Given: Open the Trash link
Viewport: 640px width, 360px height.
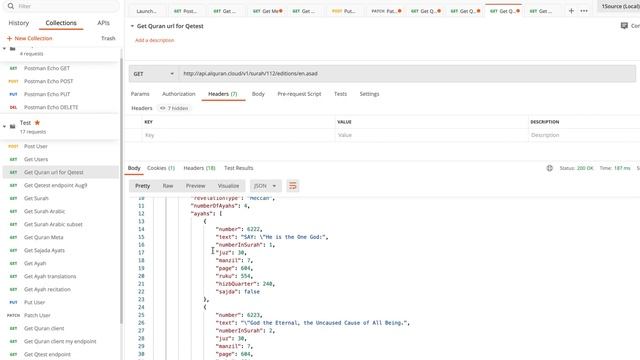Looking at the screenshot, I should 108,38.
